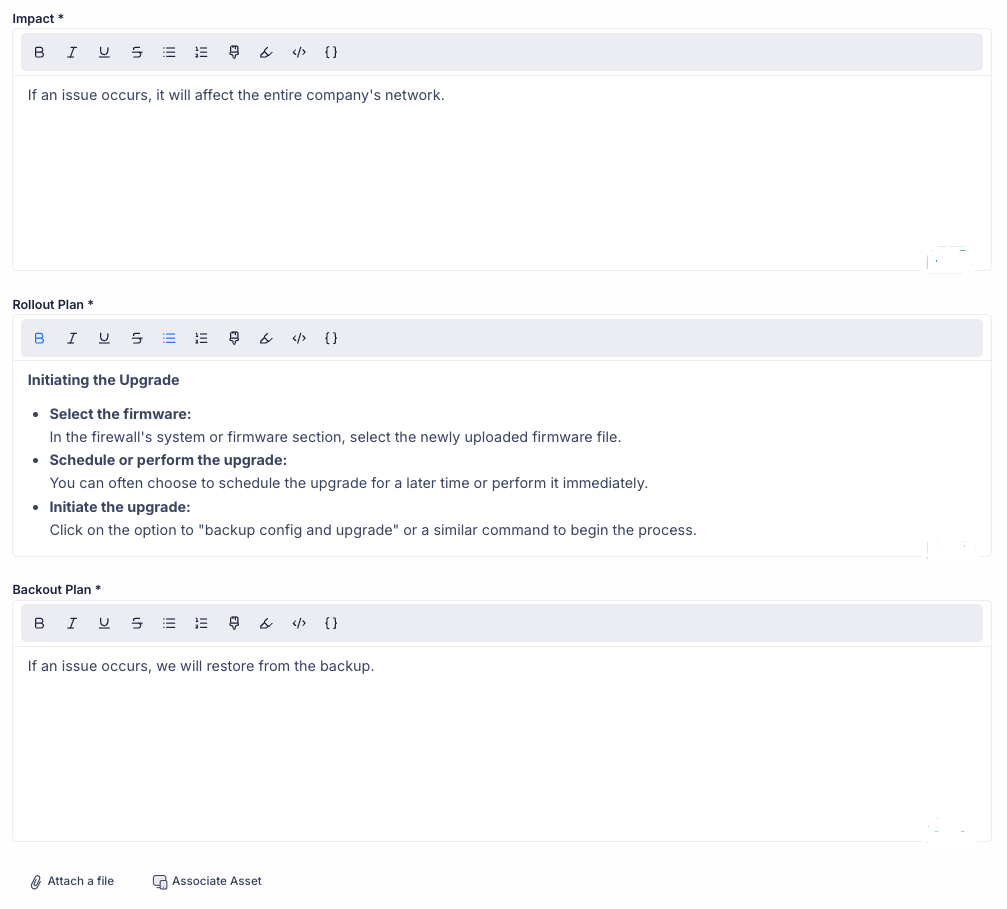The image size is (1007, 909).
Task: Apply underline in the Backout Plan toolbar
Action: point(104,623)
